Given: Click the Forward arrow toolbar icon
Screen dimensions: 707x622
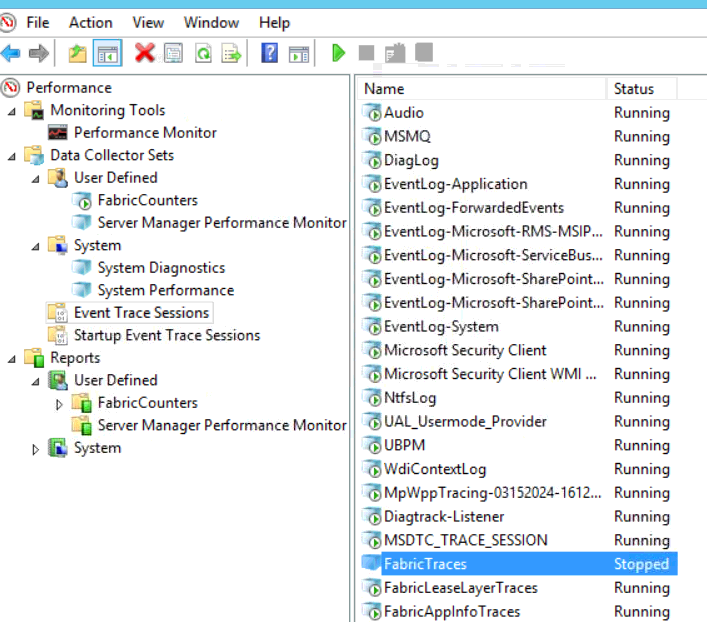Looking at the screenshot, I should click(39, 54).
